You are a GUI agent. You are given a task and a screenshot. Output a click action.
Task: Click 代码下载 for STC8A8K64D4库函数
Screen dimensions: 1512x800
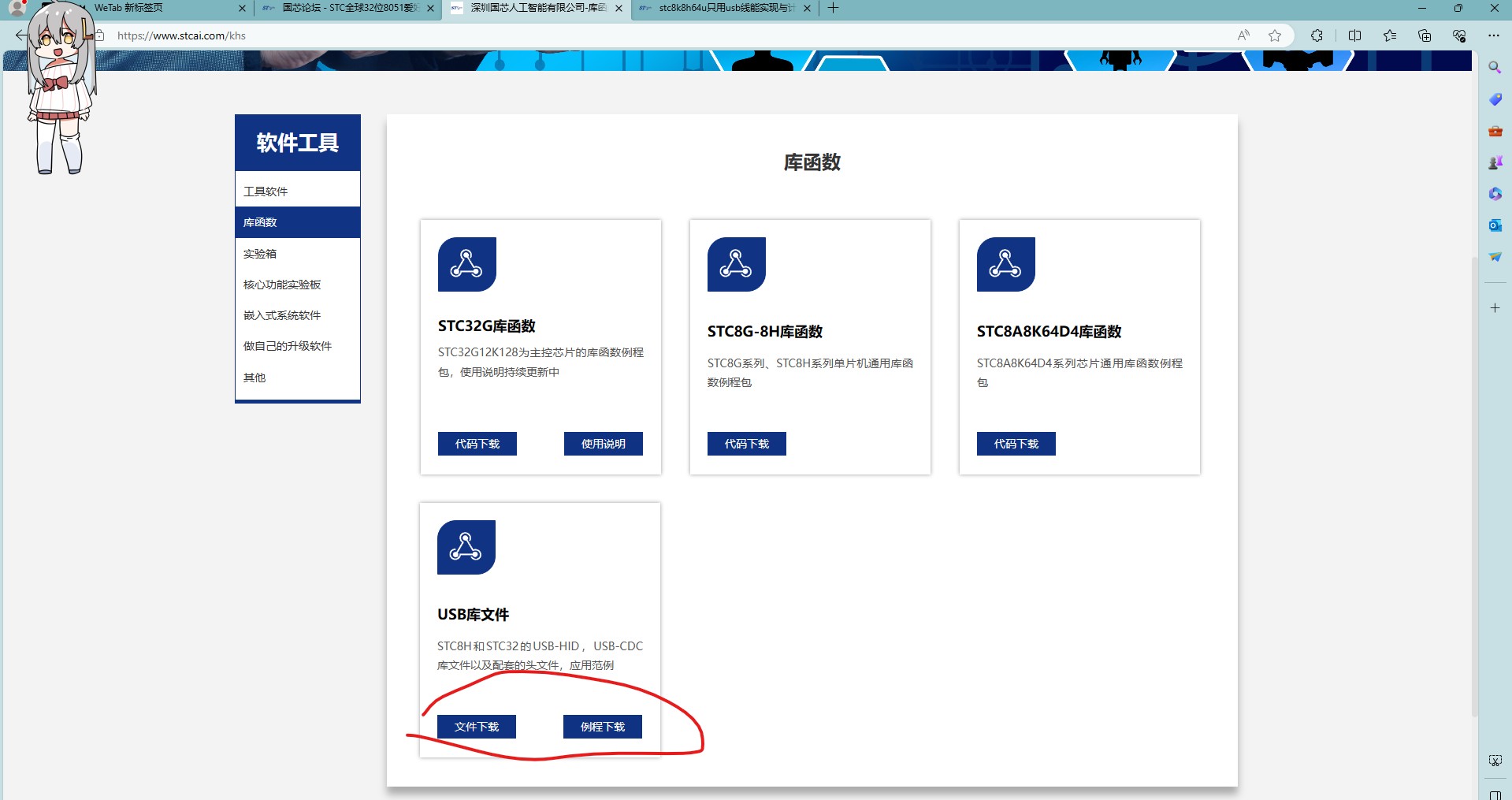tap(1016, 444)
